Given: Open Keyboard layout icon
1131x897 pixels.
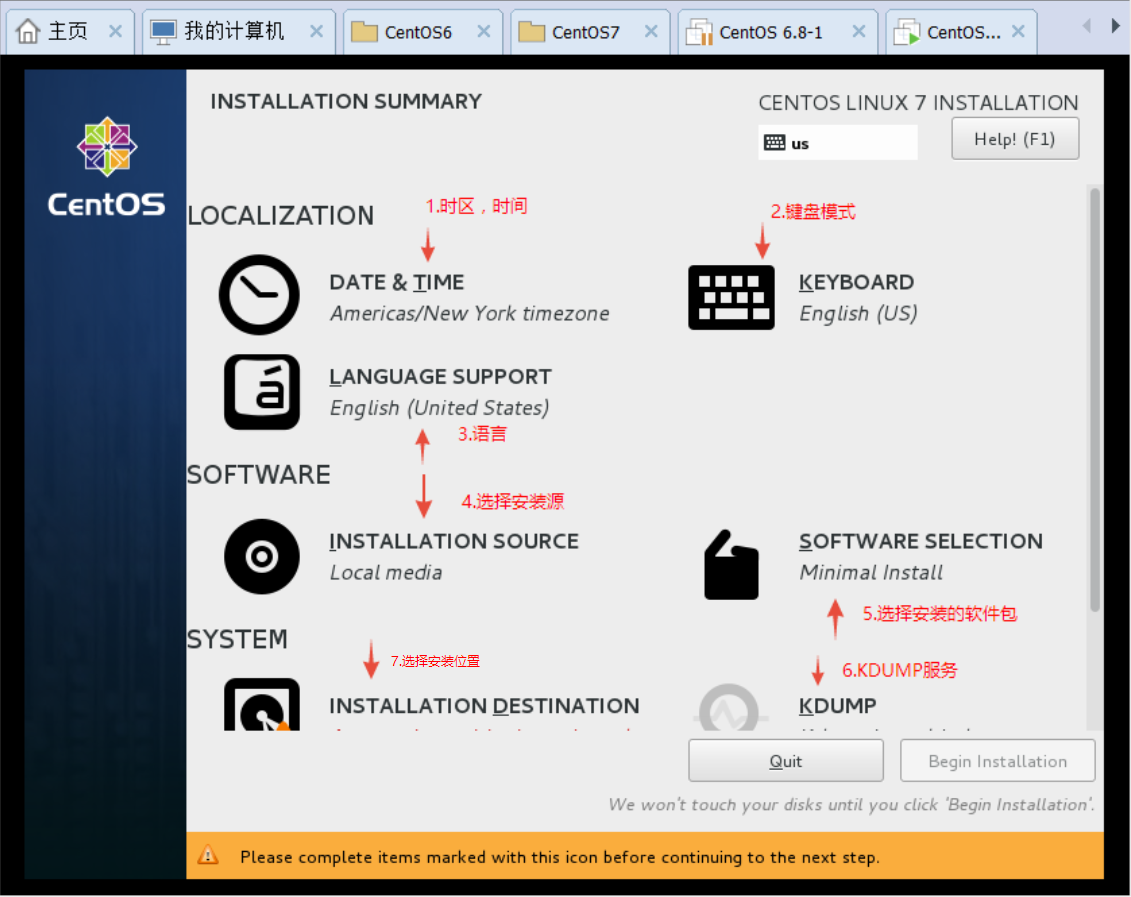Looking at the screenshot, I should (x=731, y=297).
